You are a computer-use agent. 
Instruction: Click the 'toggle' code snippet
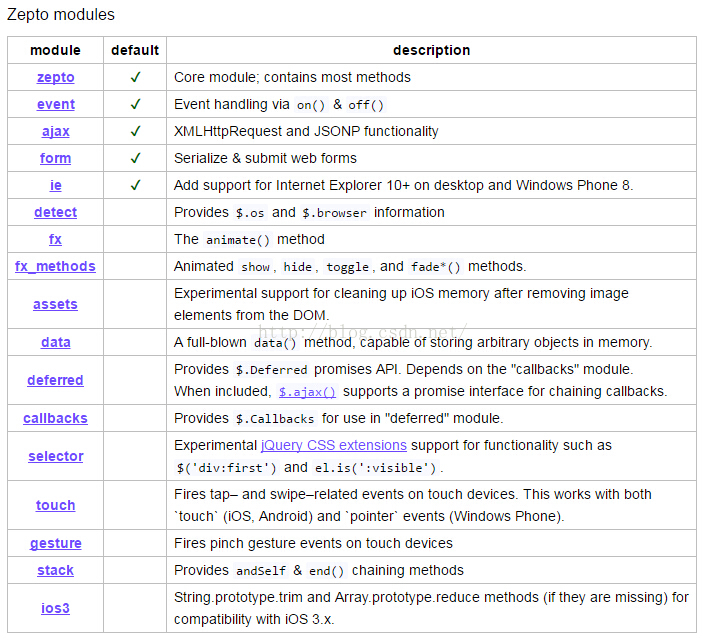pos(348,267)
